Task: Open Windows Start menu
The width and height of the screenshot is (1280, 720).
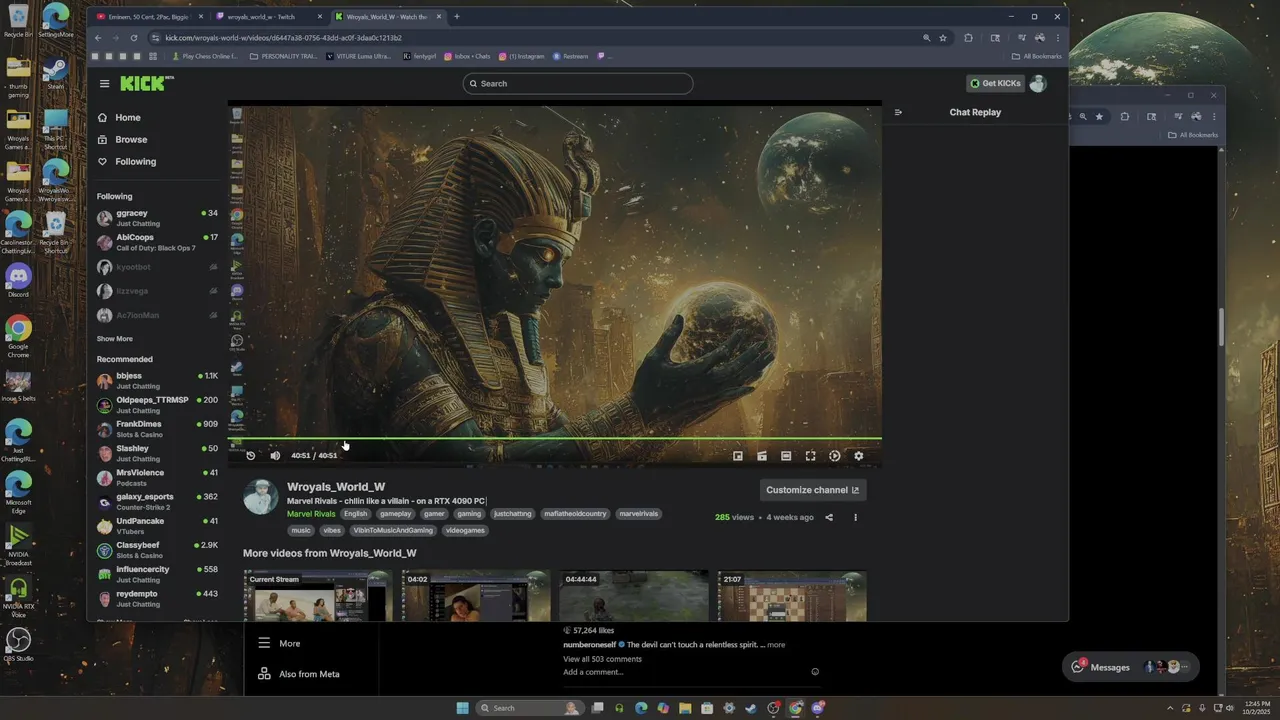Action: click(x=462, y=708)
